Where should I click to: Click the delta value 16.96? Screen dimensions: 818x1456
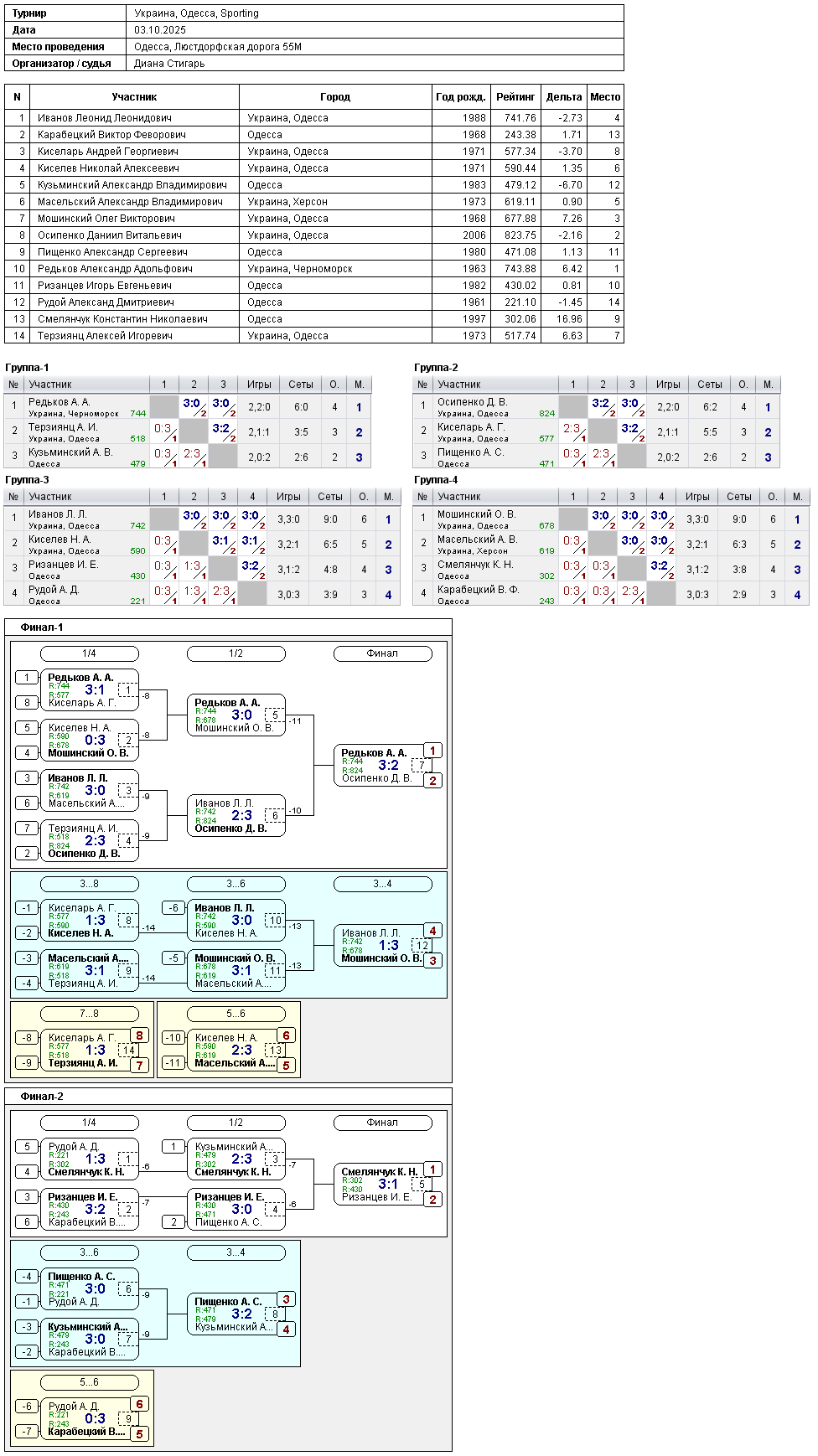[569, 319]
